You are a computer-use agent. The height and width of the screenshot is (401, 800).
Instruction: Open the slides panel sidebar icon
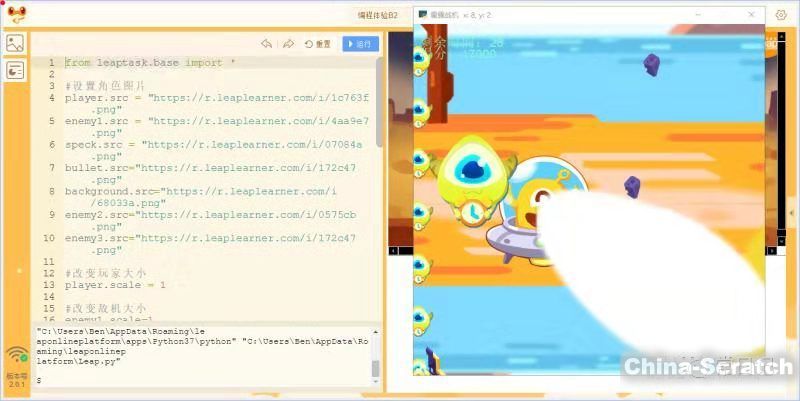pos(15,70)
